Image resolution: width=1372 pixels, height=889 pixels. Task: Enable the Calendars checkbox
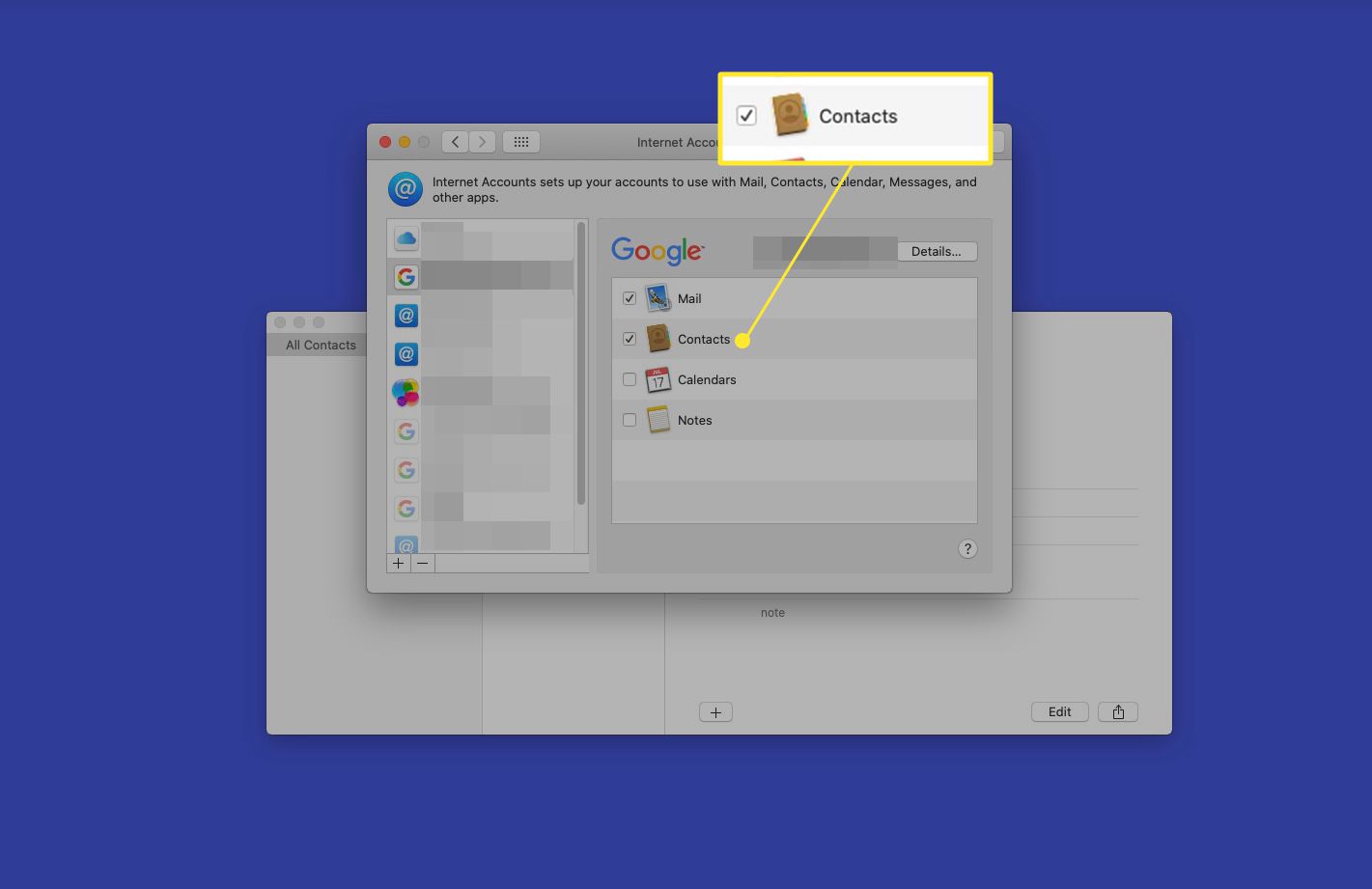pos(630,379)
